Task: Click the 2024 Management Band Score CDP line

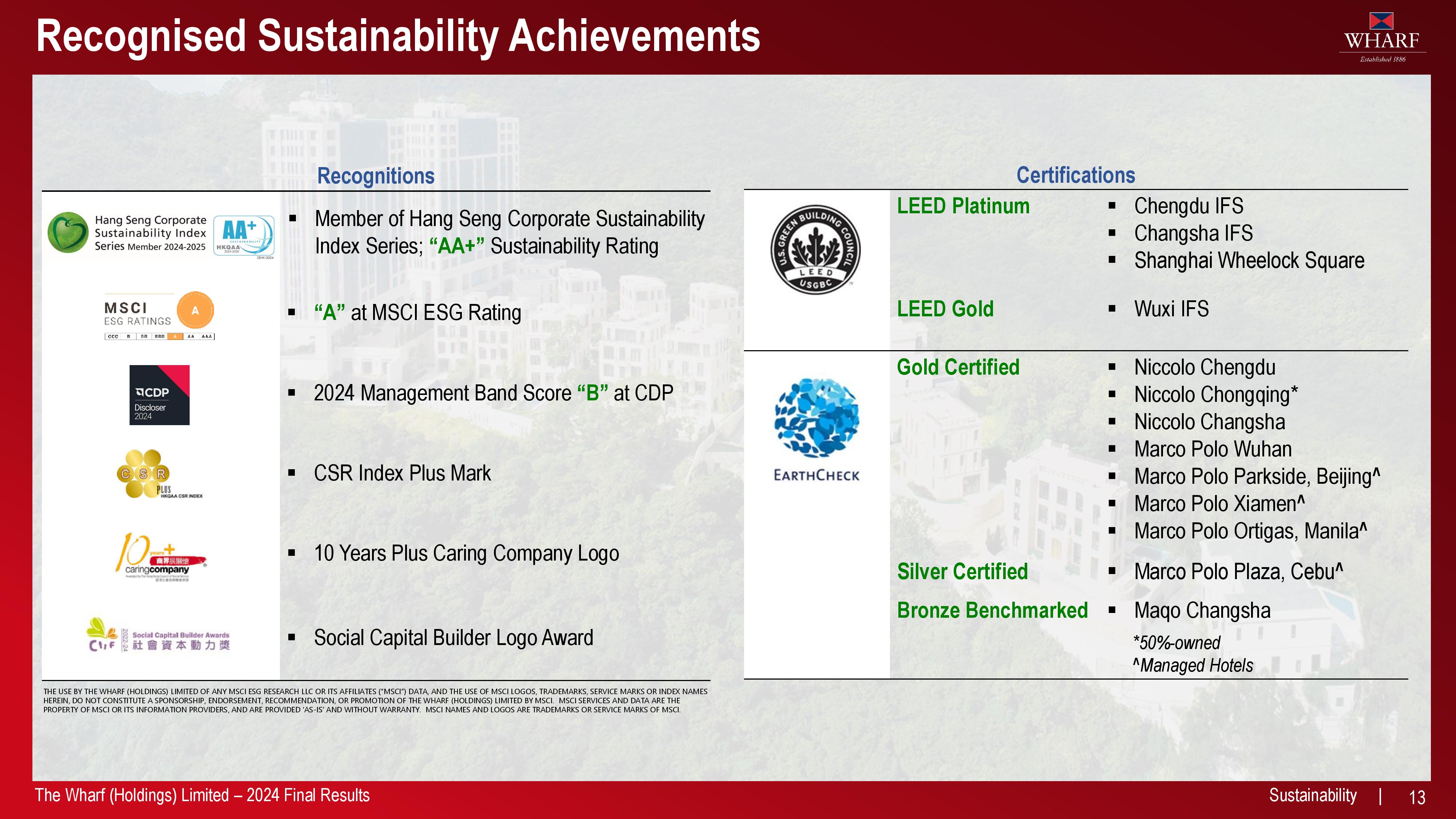Action: pos(494,393)
